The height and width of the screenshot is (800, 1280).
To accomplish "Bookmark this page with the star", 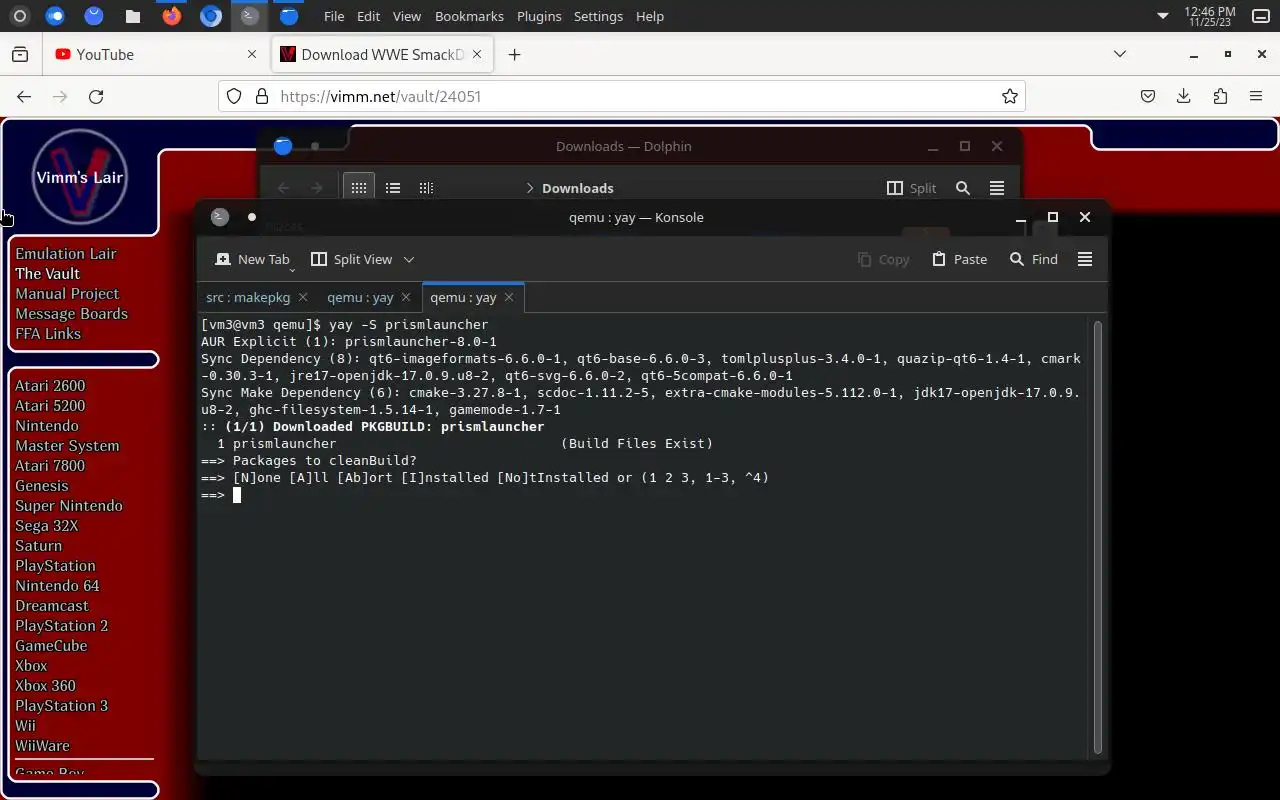I will click(1010, 96).
